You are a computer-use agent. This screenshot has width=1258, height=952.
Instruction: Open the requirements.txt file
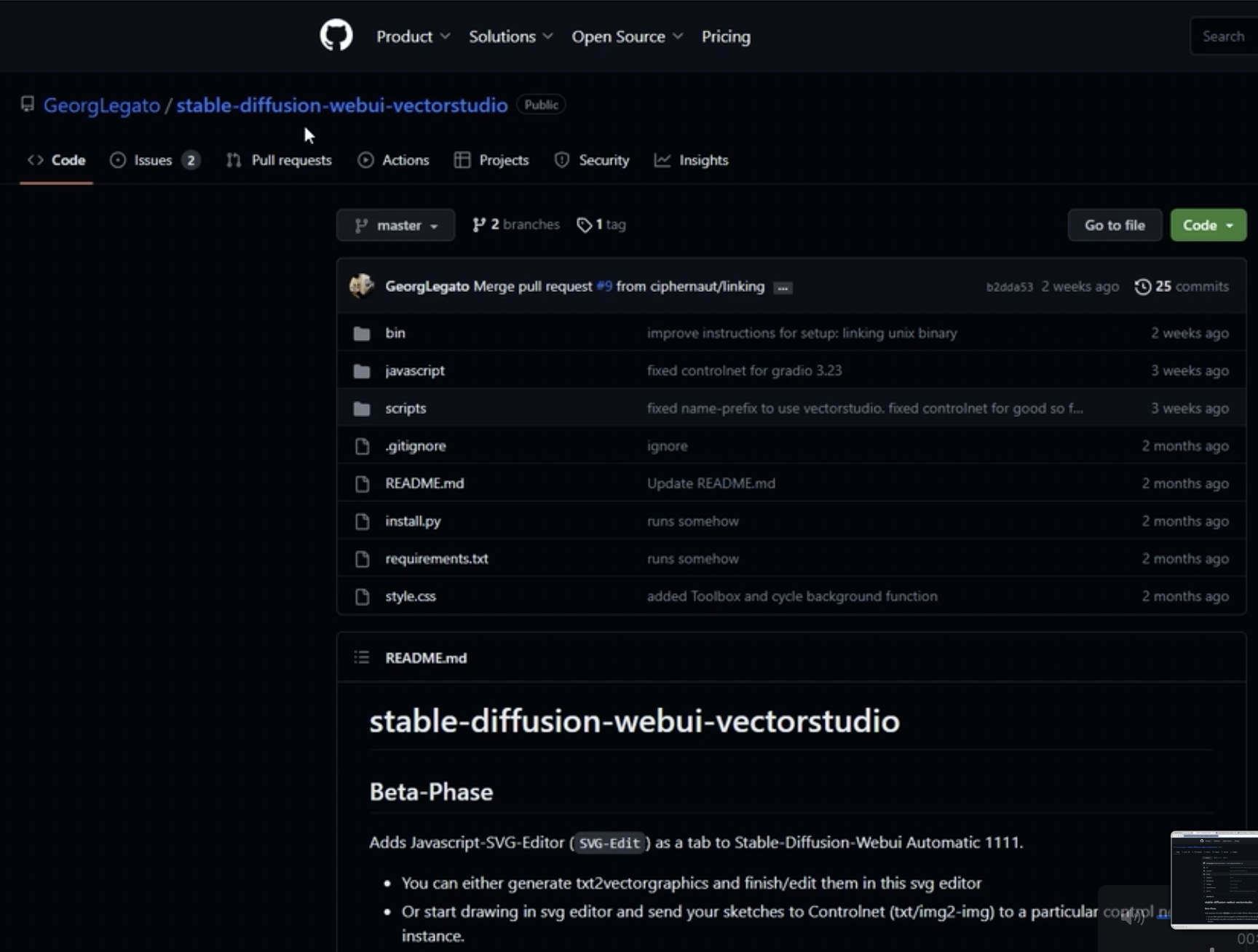click(x=437, y=558)
